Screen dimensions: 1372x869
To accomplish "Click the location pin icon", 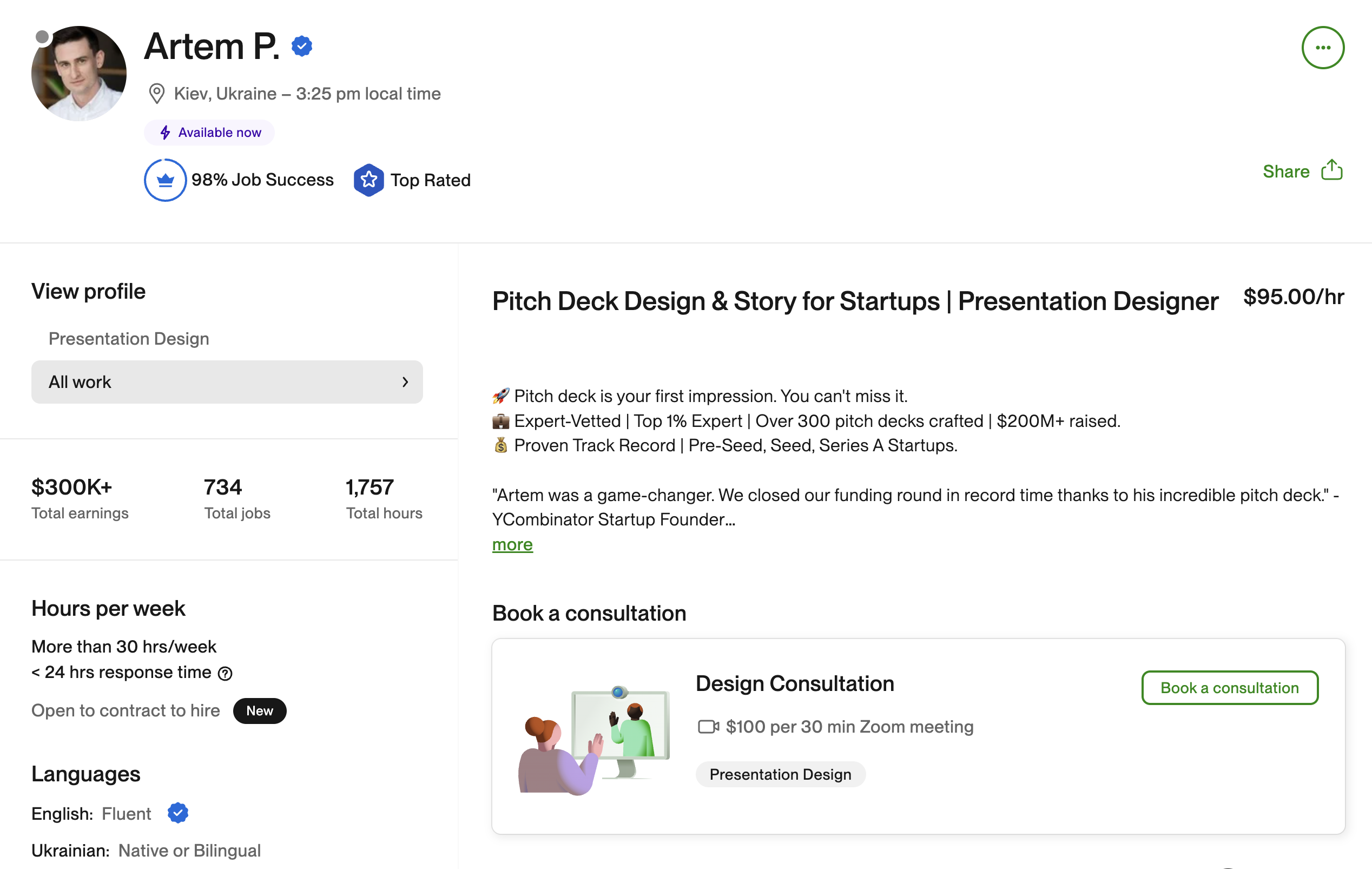I will pyautogui.click(x=157, y=94).
